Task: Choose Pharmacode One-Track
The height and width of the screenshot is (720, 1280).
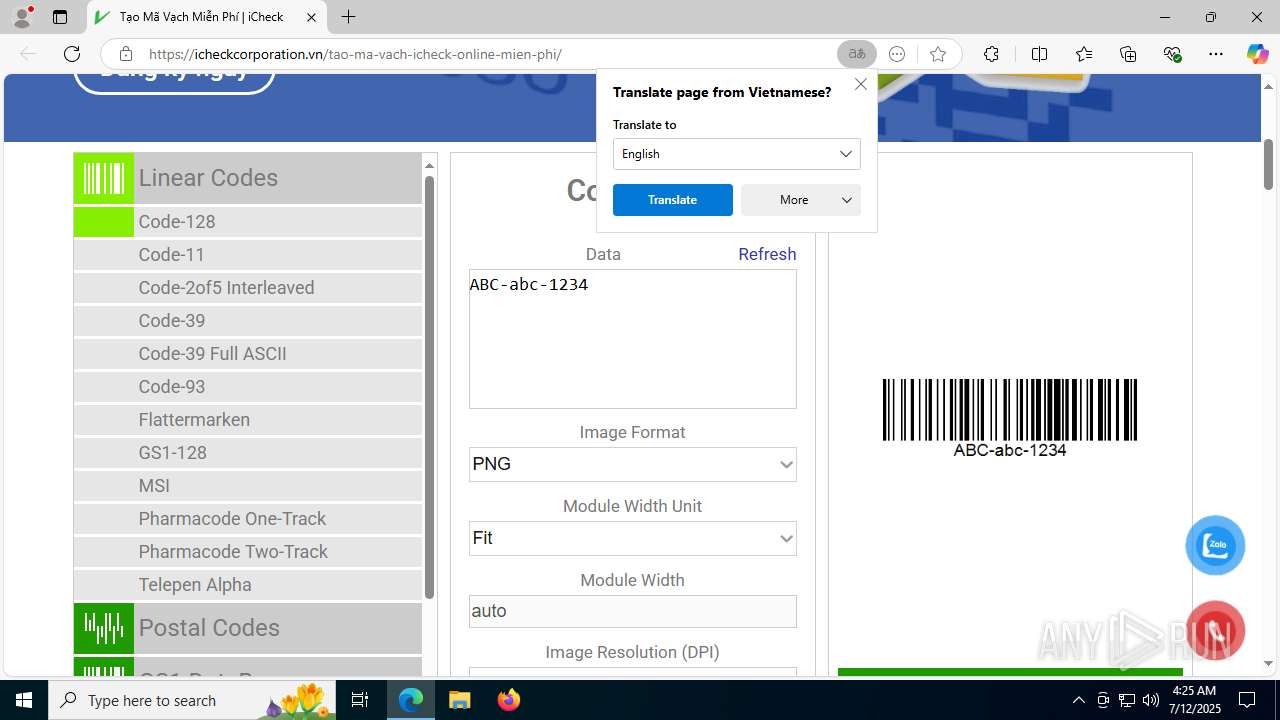Action: pyautogui.click(x=248, y=519)
